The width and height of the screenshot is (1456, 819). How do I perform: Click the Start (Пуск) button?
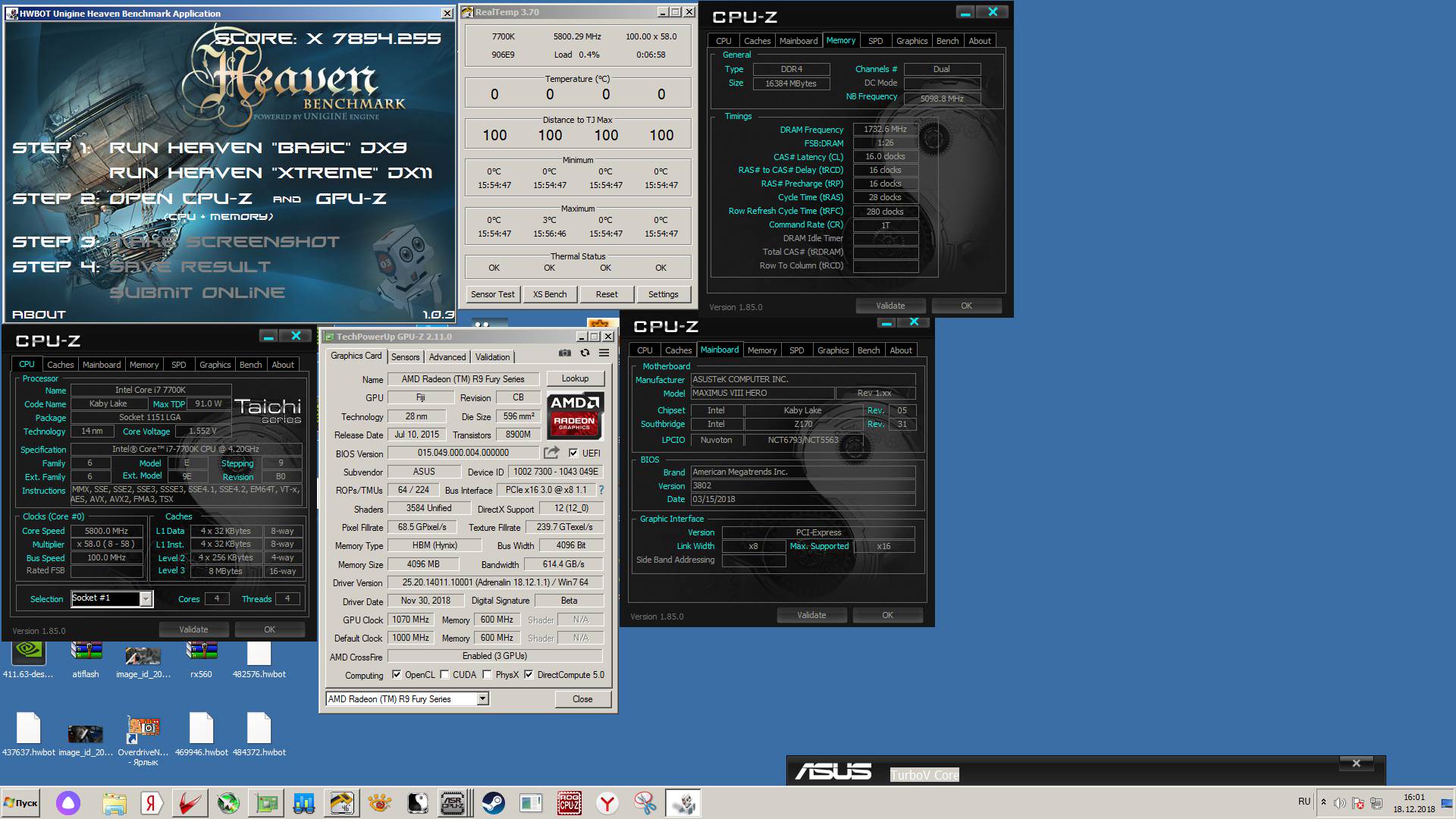pos(20,803)
